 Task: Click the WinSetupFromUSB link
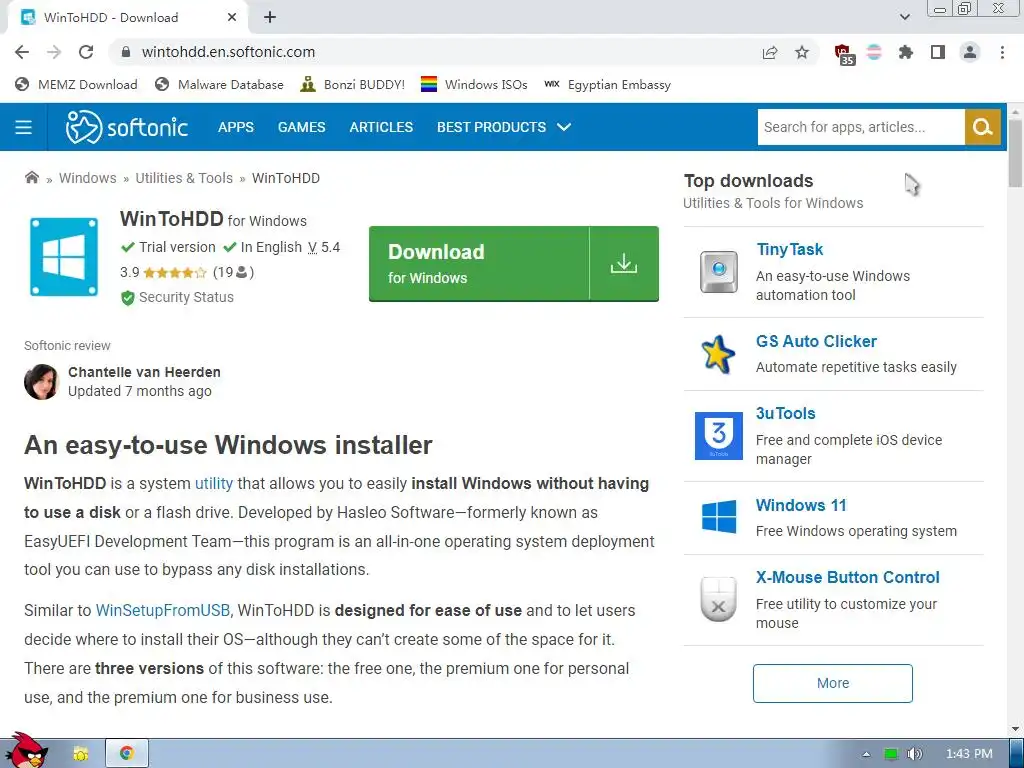(x=163, y=611)
